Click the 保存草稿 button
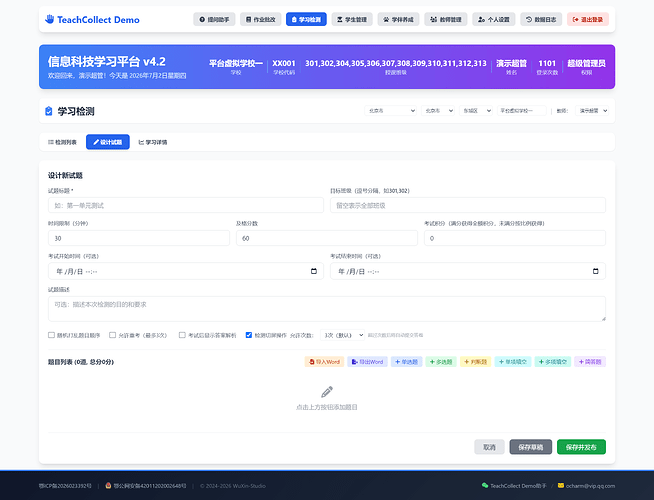 (531, 447)
